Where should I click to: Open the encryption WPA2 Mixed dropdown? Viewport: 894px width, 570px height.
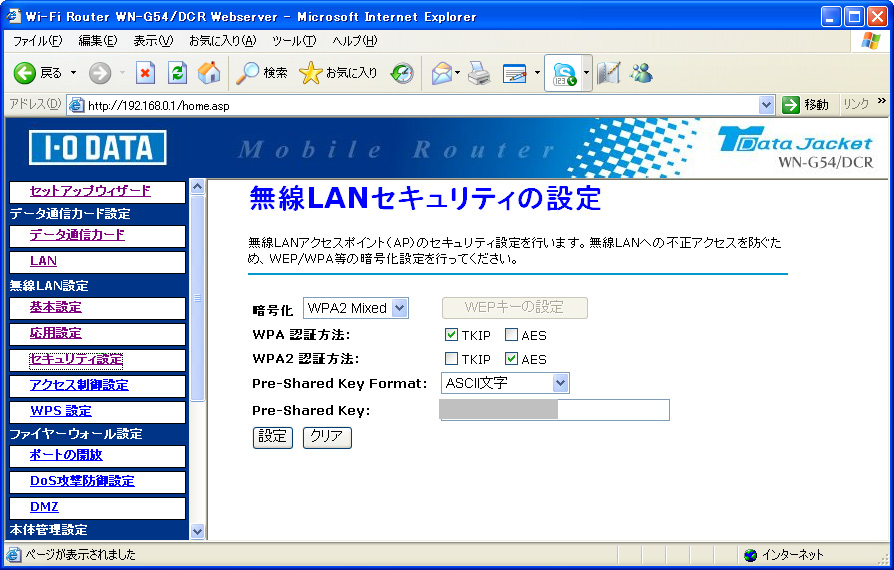[356, 308]
